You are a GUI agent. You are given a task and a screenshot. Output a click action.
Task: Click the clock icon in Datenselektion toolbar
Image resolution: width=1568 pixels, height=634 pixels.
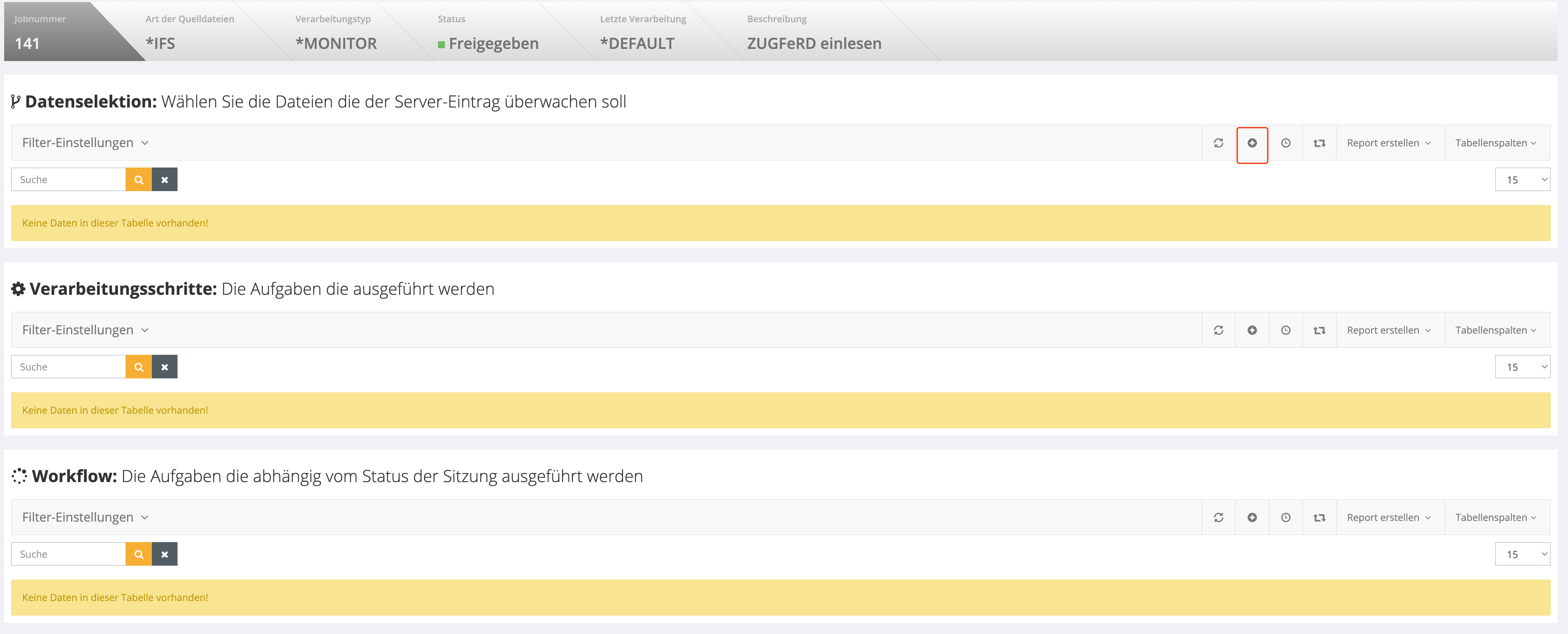1285,143
